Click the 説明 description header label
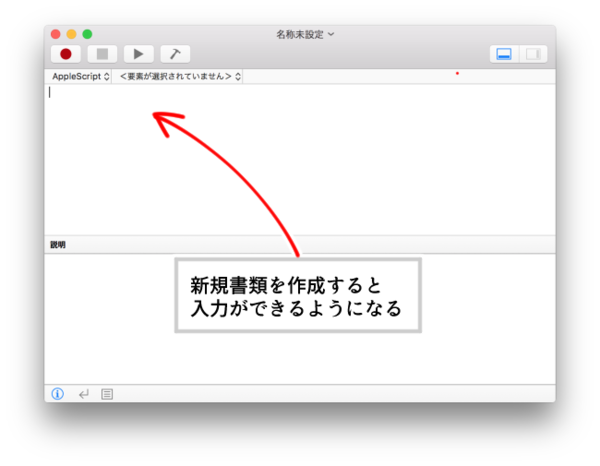This screenshot has height=466, width=600. [x=58, y=245]
